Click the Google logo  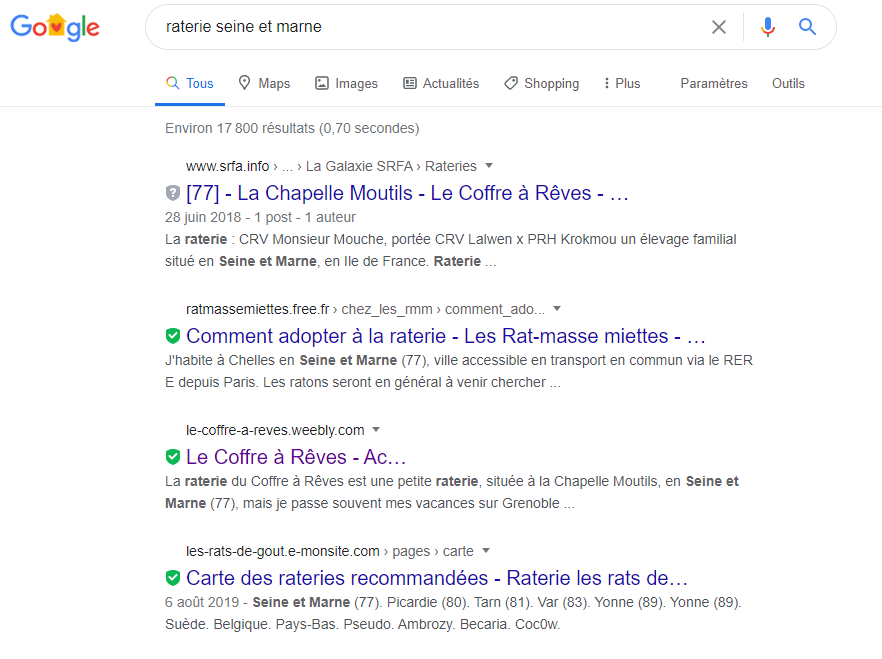pyautogui.click(x=55, y=27)
